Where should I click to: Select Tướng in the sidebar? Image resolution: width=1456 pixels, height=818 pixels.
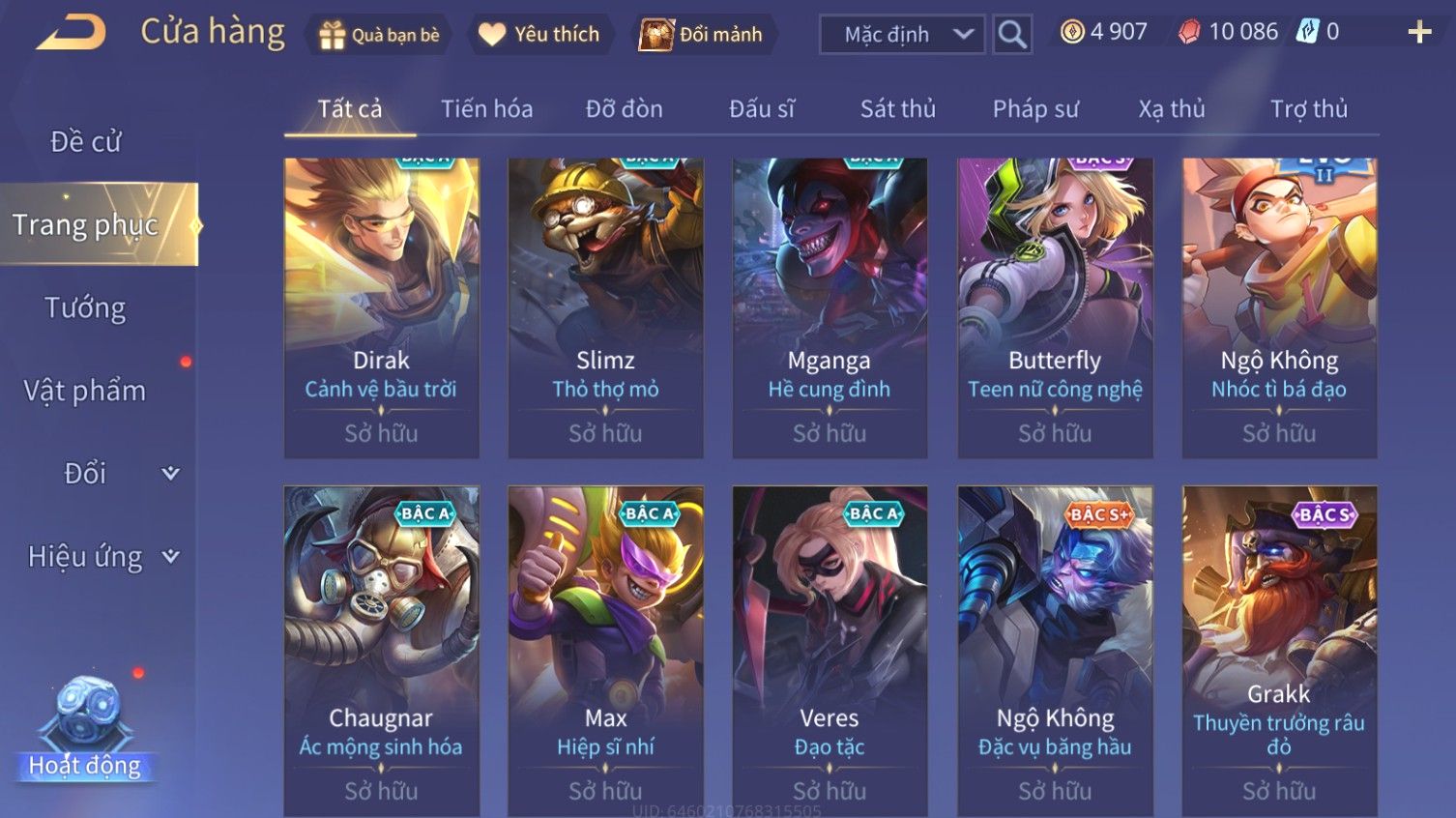(85, 307)
